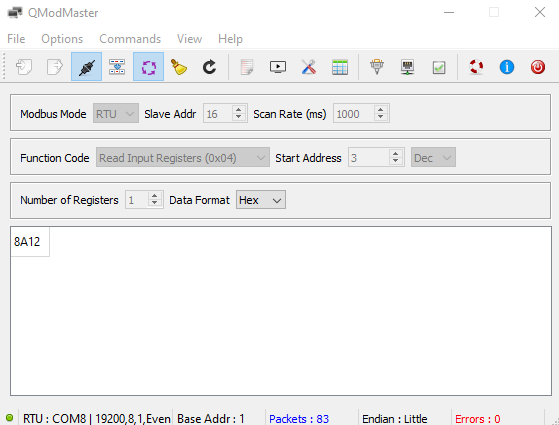Open the Options menu
559x425 pixels.
(62, 39)
